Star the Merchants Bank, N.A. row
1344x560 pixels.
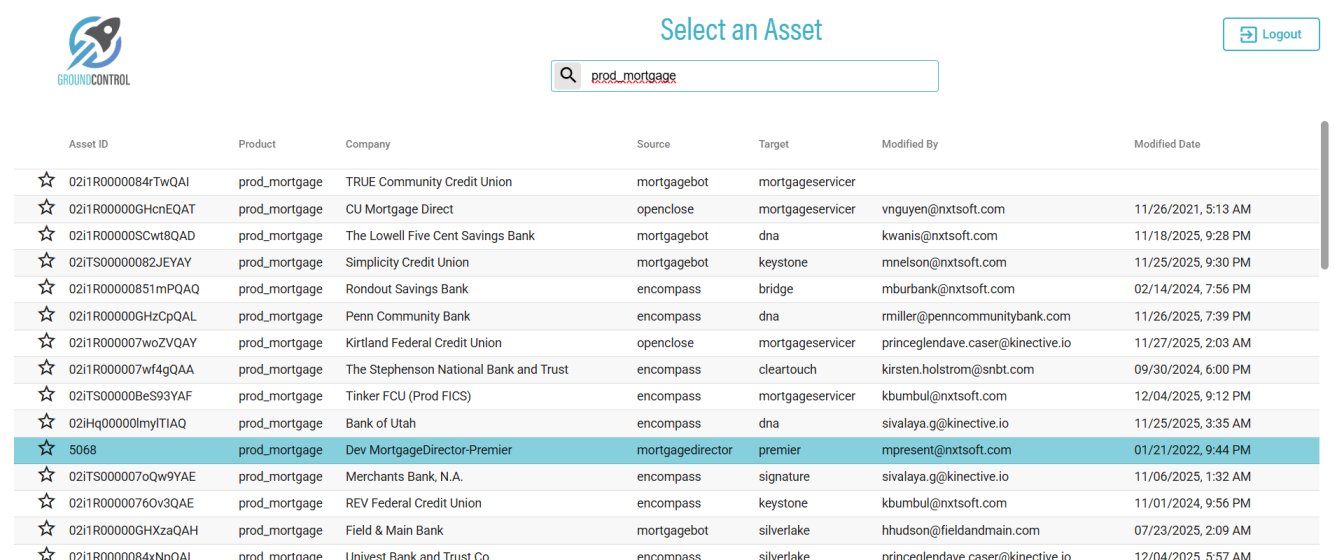46,475
